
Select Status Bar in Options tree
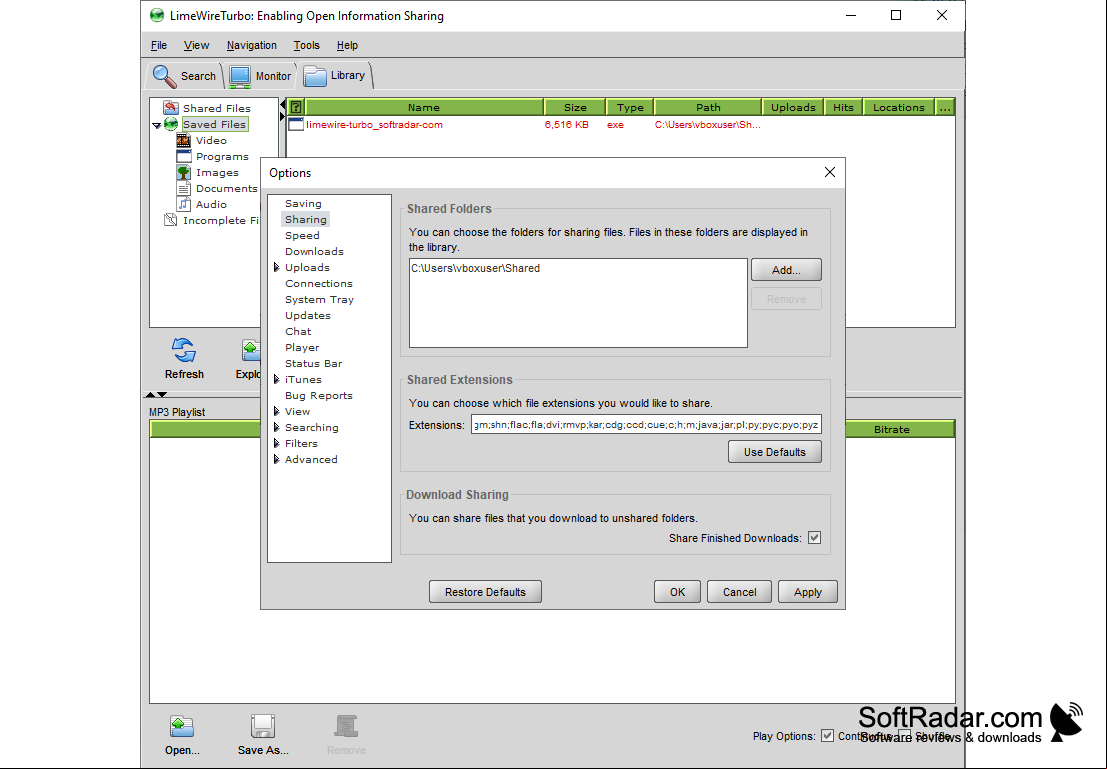313,364
